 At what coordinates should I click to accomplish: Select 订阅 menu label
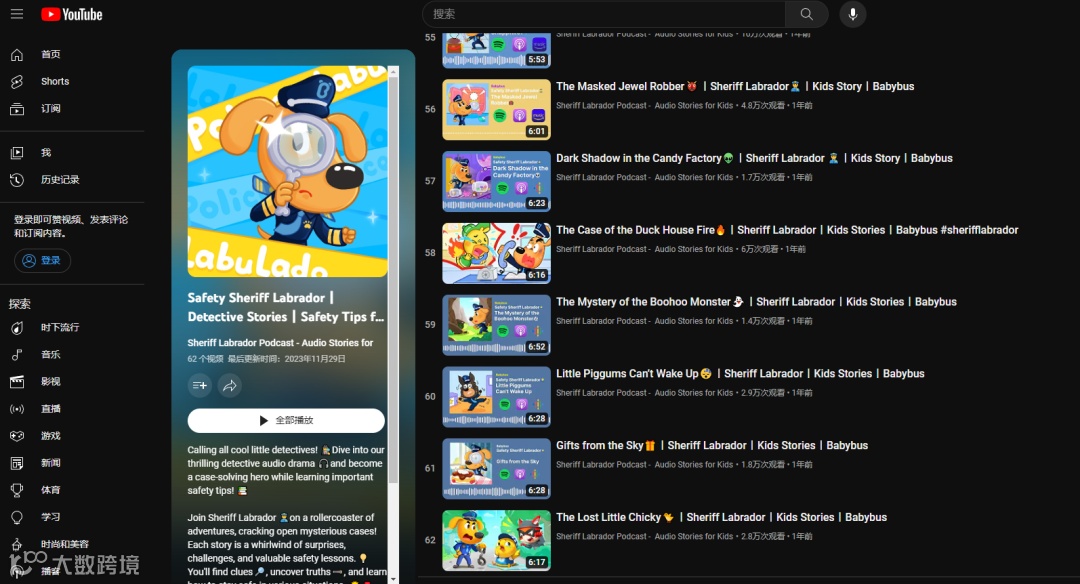coord(50,108)
